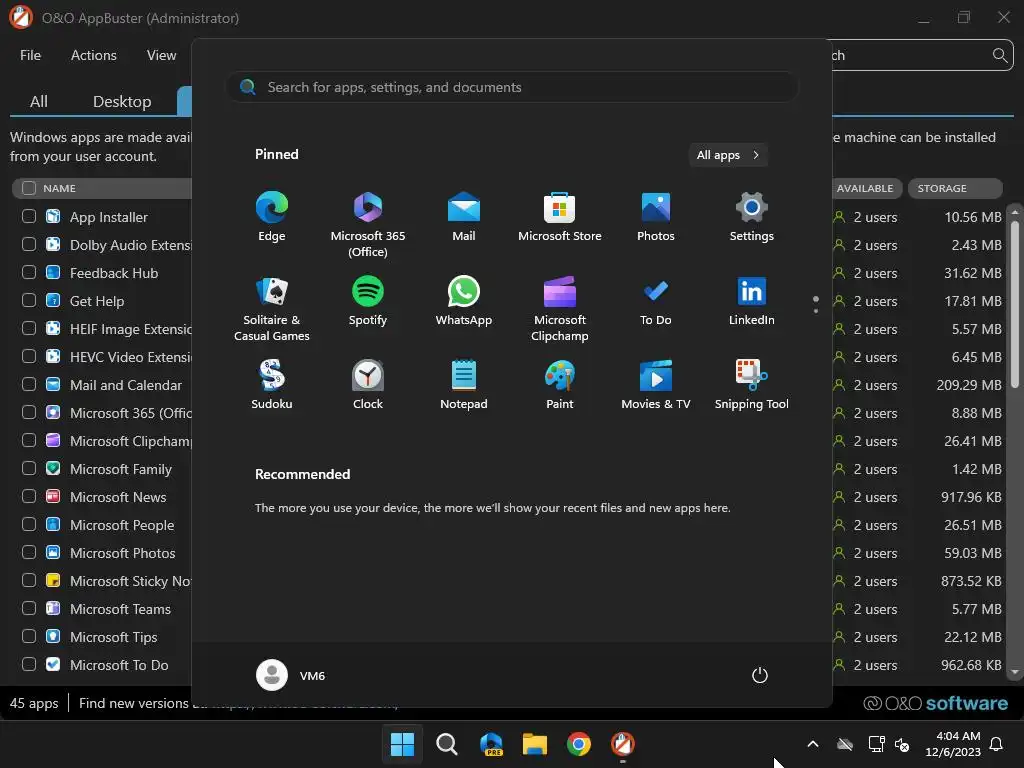Open File Explorer from the taskbar

point(535,744)
